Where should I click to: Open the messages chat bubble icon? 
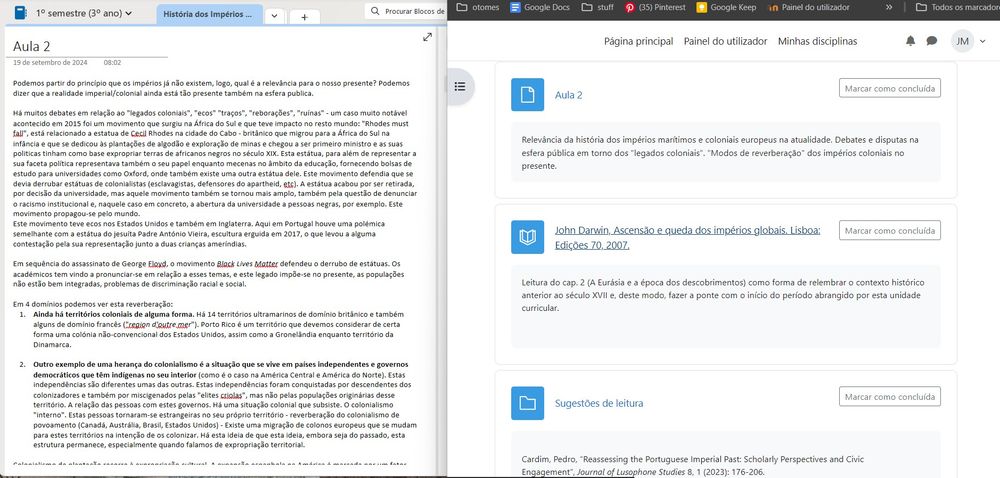tap(932, 41)
